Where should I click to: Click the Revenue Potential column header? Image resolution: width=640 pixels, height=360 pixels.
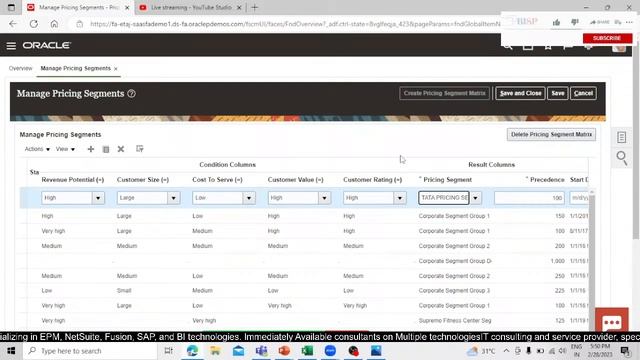[73, 180]
